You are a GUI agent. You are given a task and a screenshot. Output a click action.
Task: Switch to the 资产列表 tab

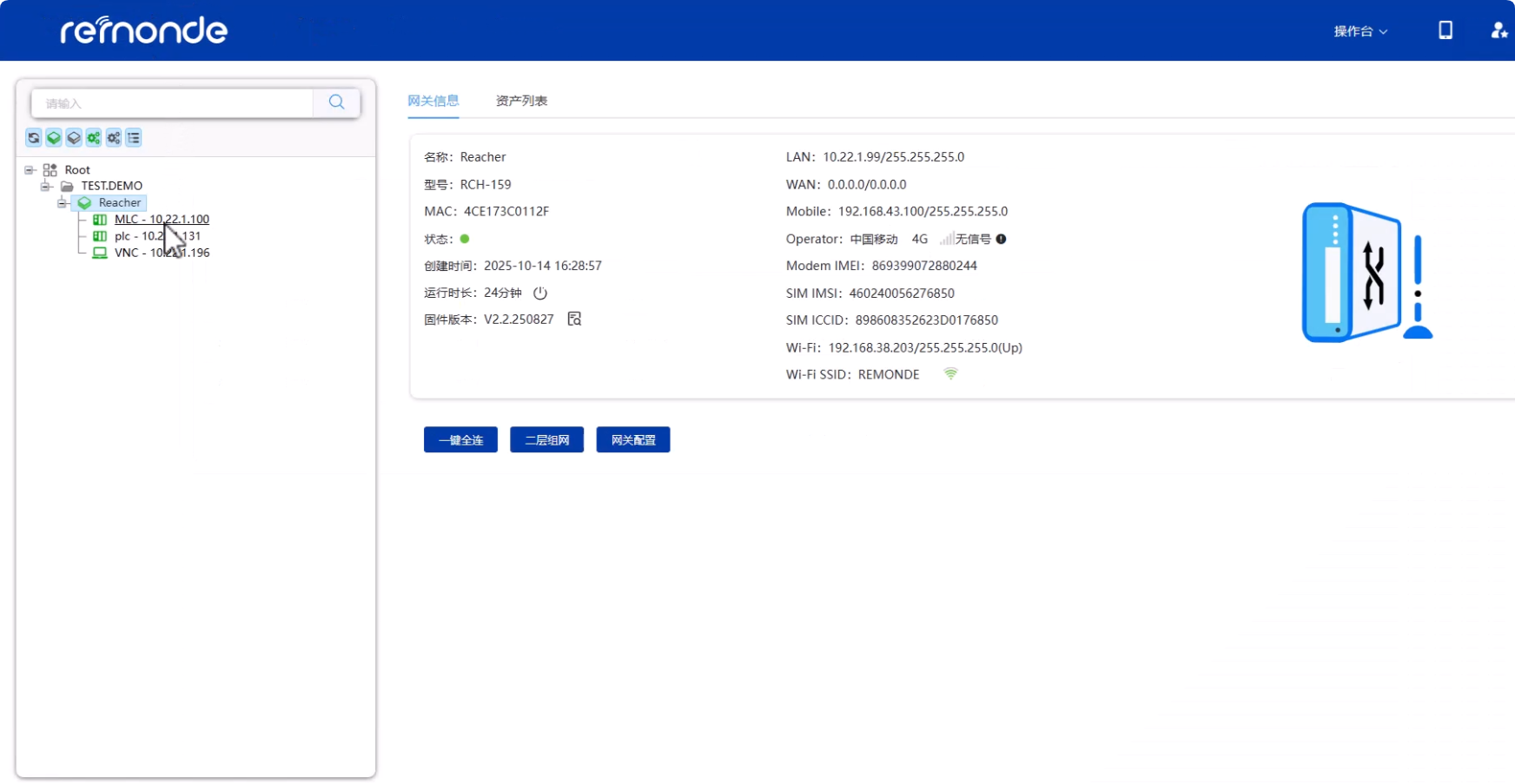pyautogui.click(x=520, y=101)
